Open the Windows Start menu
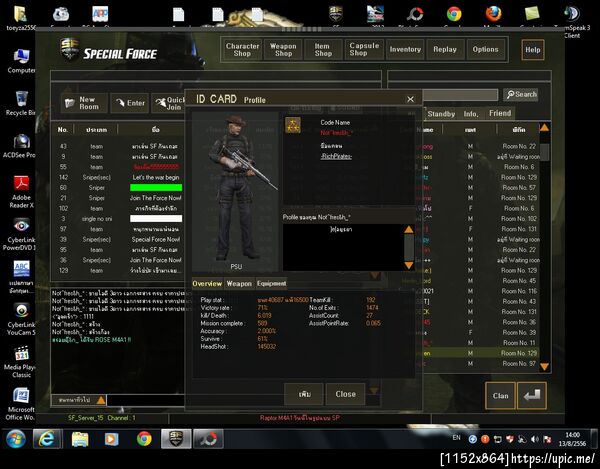The width and height of the screenshot is (600, 469). pyautogui.click(x=16, y=439)
